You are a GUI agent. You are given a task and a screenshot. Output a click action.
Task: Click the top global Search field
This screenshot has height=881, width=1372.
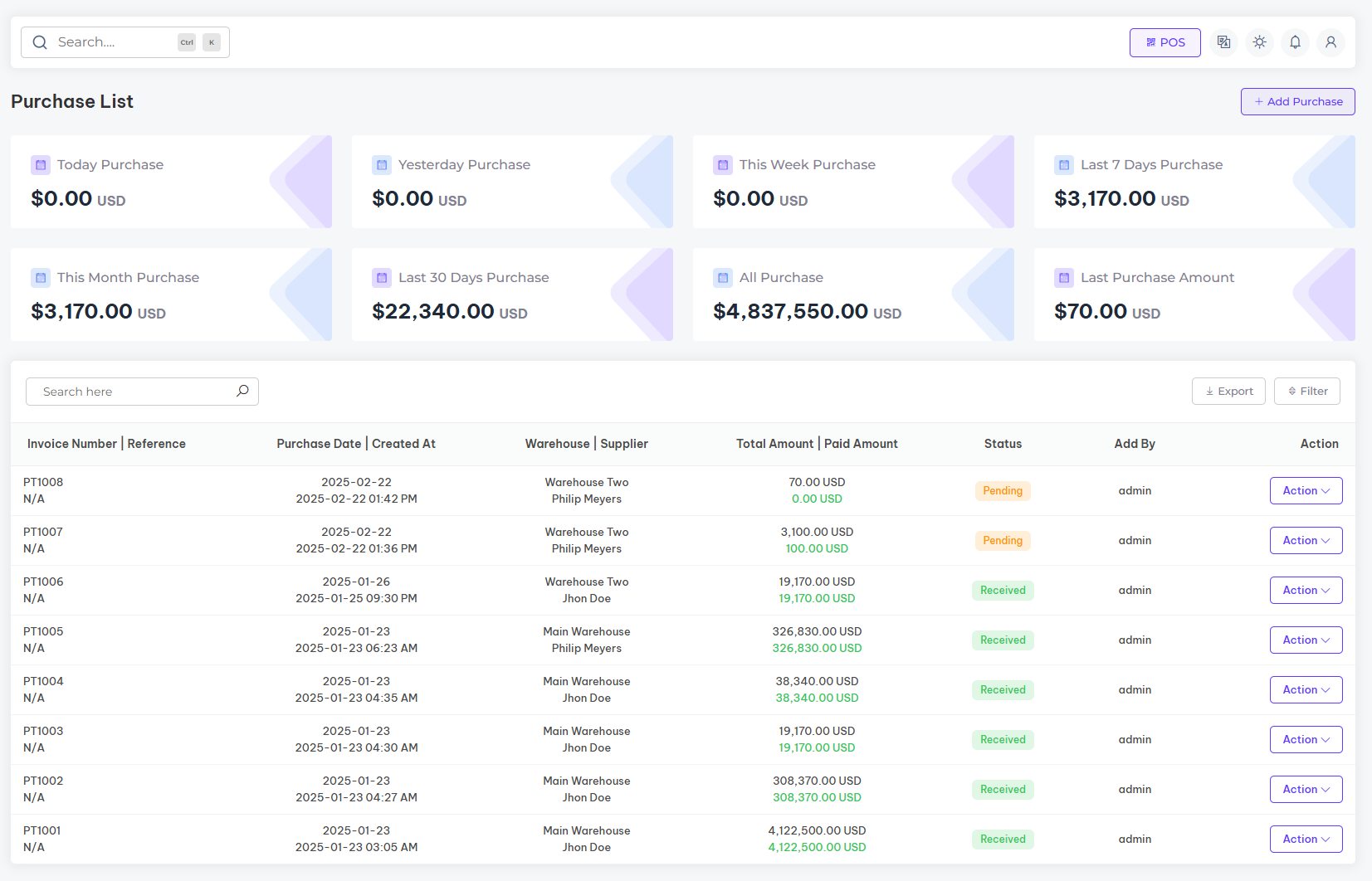coord(116,42)
